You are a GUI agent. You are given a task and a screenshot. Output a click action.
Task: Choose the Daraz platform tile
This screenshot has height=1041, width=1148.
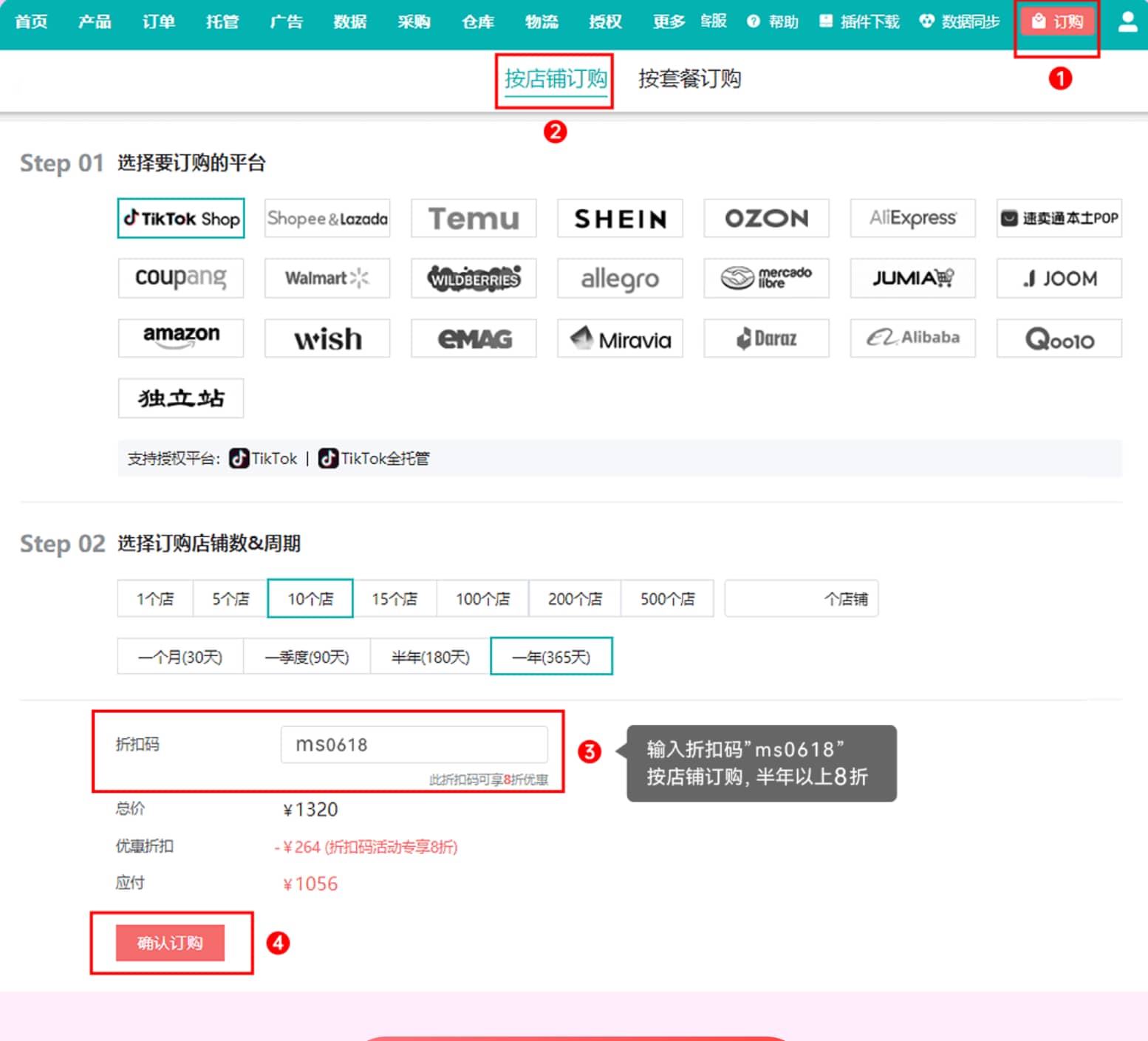(x=766, y=338)
